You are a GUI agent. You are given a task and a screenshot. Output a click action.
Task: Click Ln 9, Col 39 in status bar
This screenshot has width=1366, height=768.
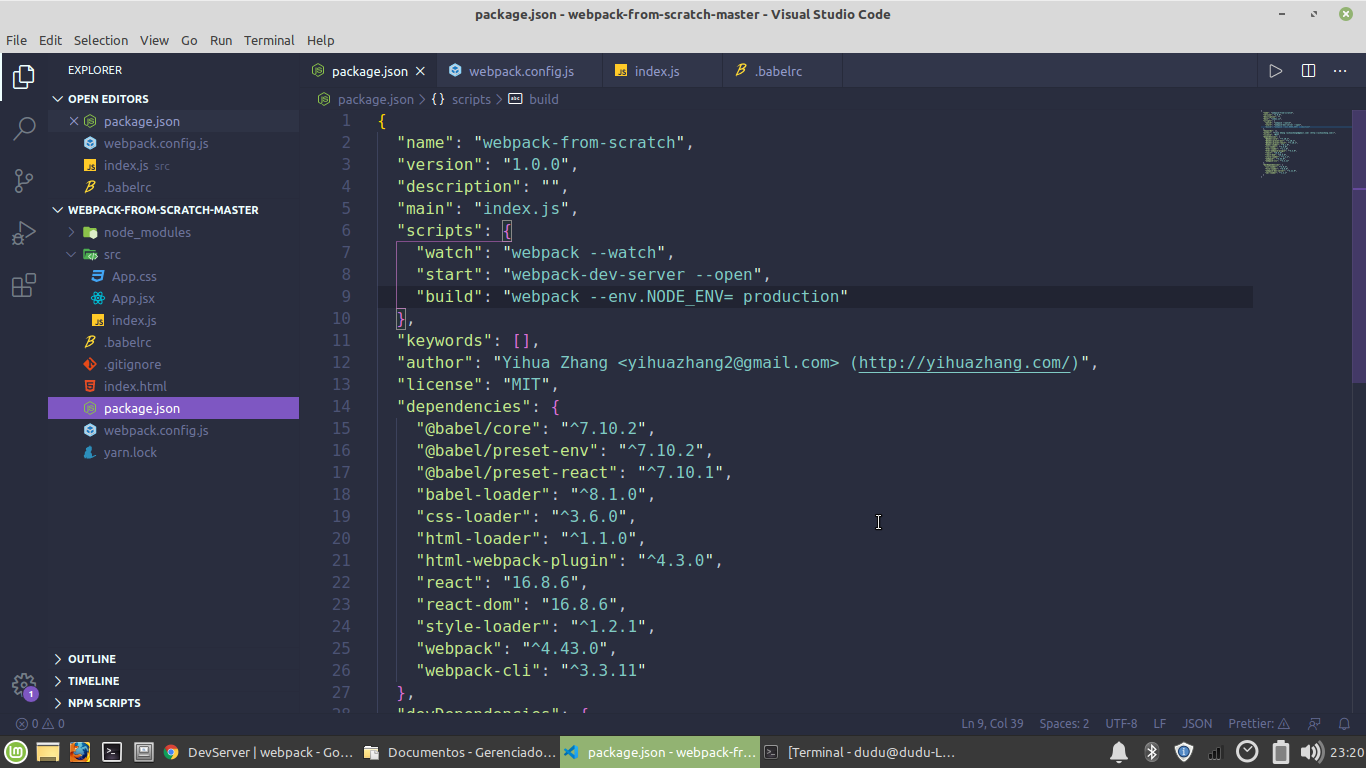click(992, 723)
